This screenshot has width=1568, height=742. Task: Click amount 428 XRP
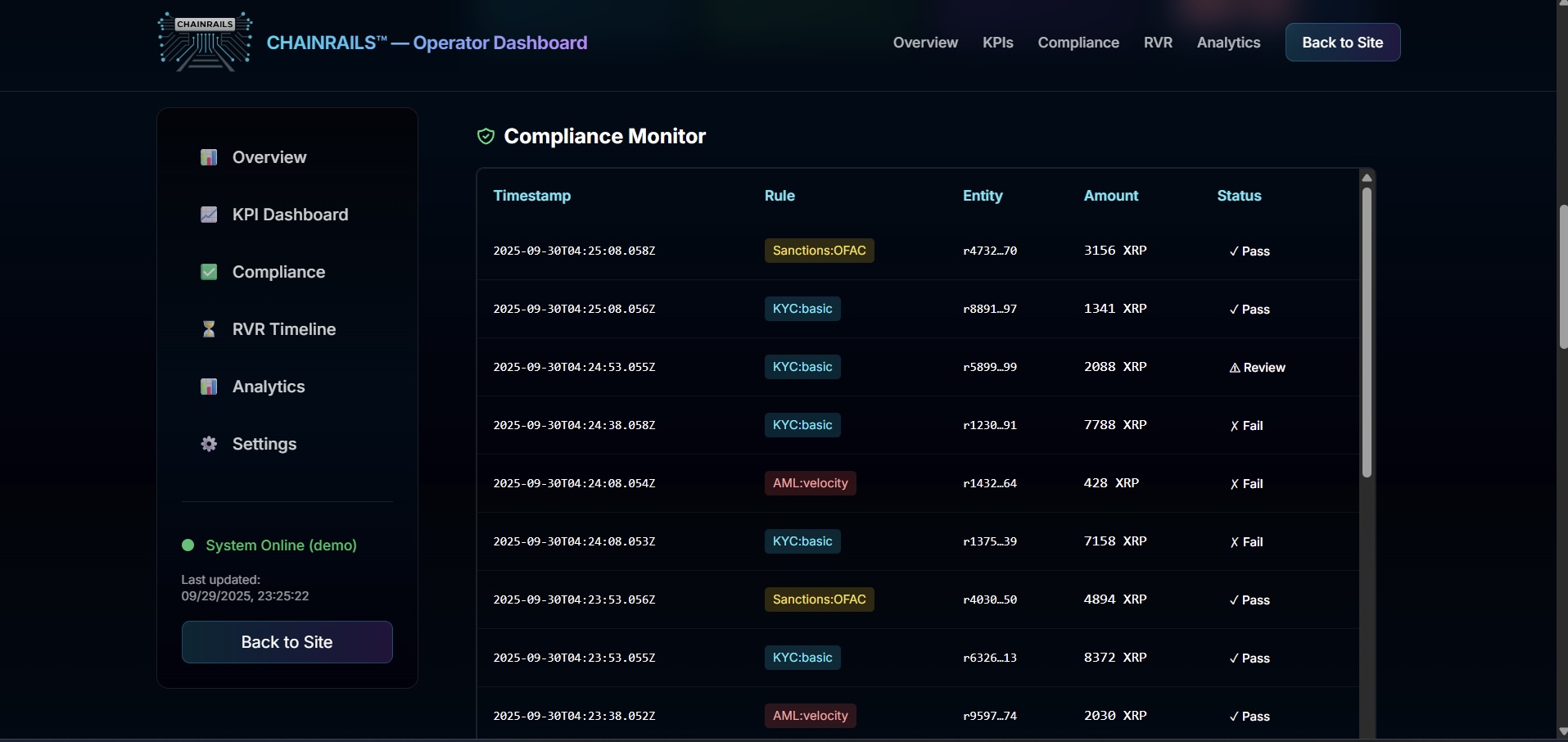coord(1111,483)
